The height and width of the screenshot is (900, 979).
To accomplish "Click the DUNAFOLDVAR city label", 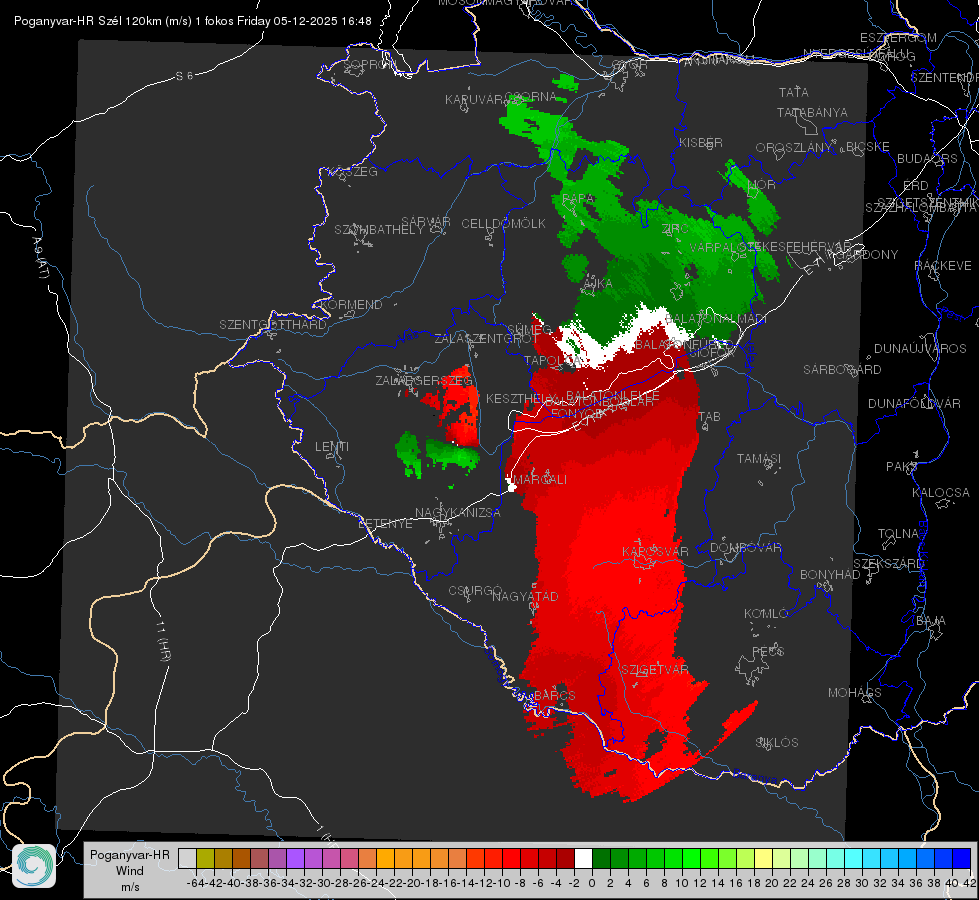I will pos(914,403).
